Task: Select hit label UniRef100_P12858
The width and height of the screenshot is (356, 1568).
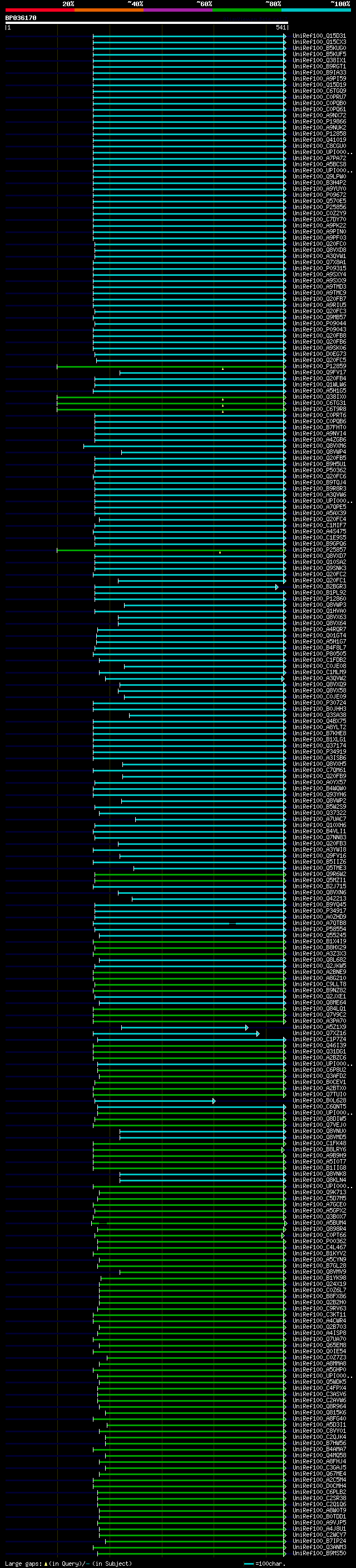Action: click(319, 134)
